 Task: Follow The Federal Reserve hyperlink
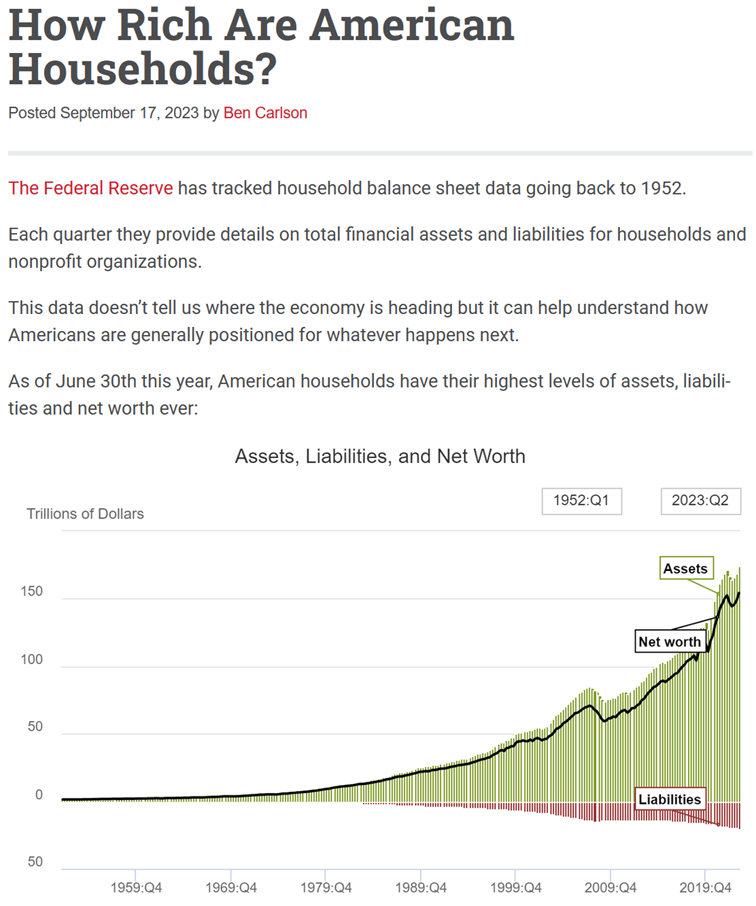click(90, 188)
